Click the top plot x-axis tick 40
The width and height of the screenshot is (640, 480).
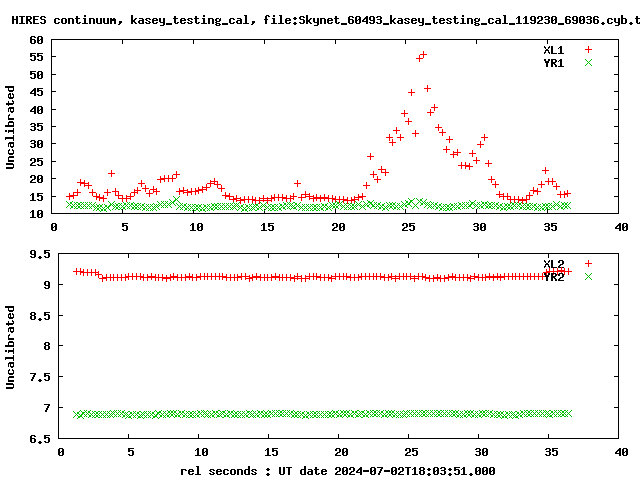[621, 227]
